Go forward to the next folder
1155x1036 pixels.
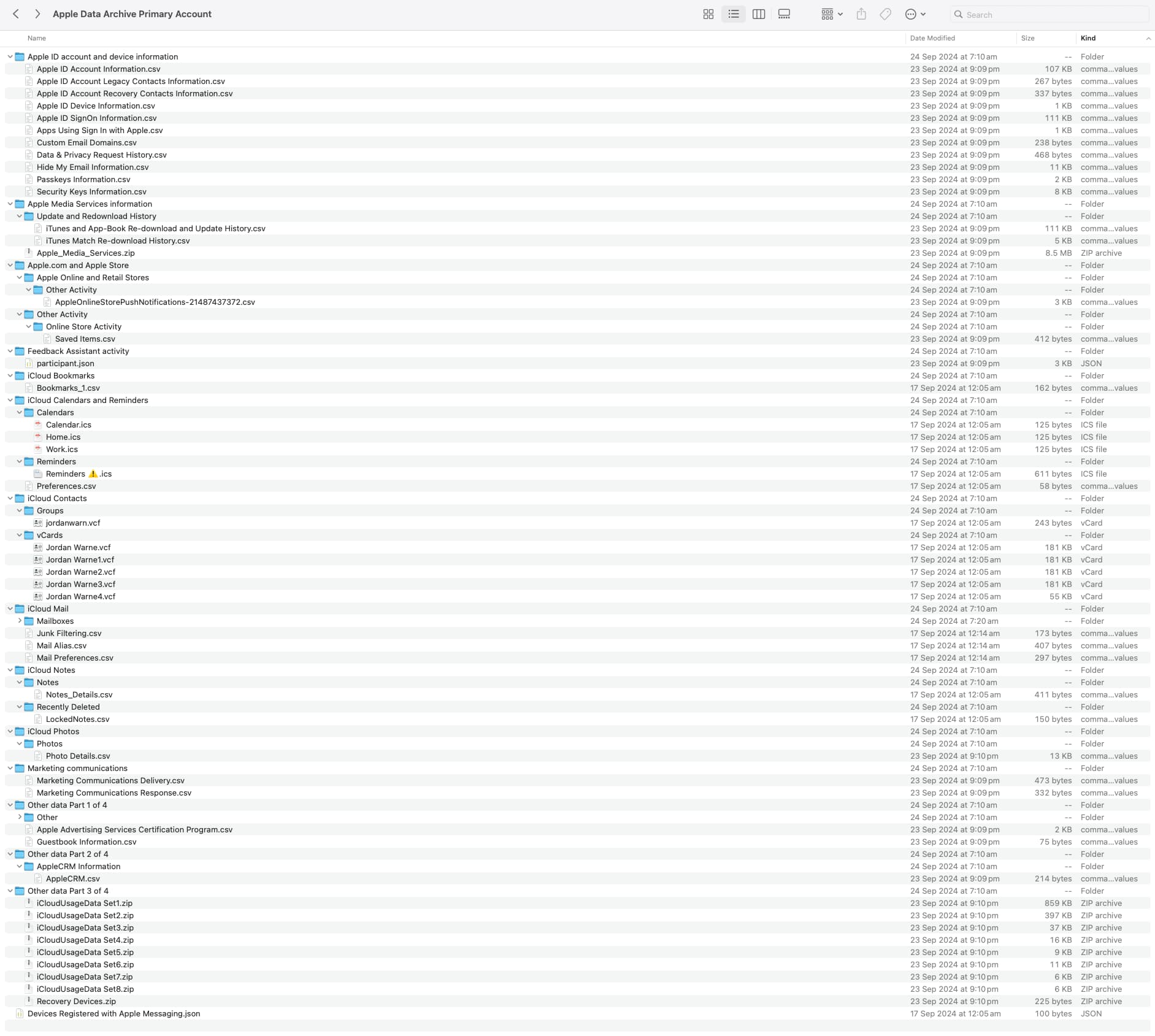37,14
